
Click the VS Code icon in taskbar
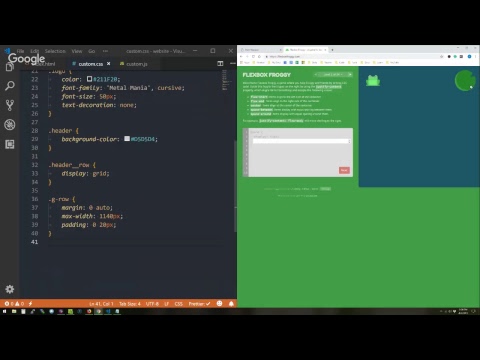[108, 311]
